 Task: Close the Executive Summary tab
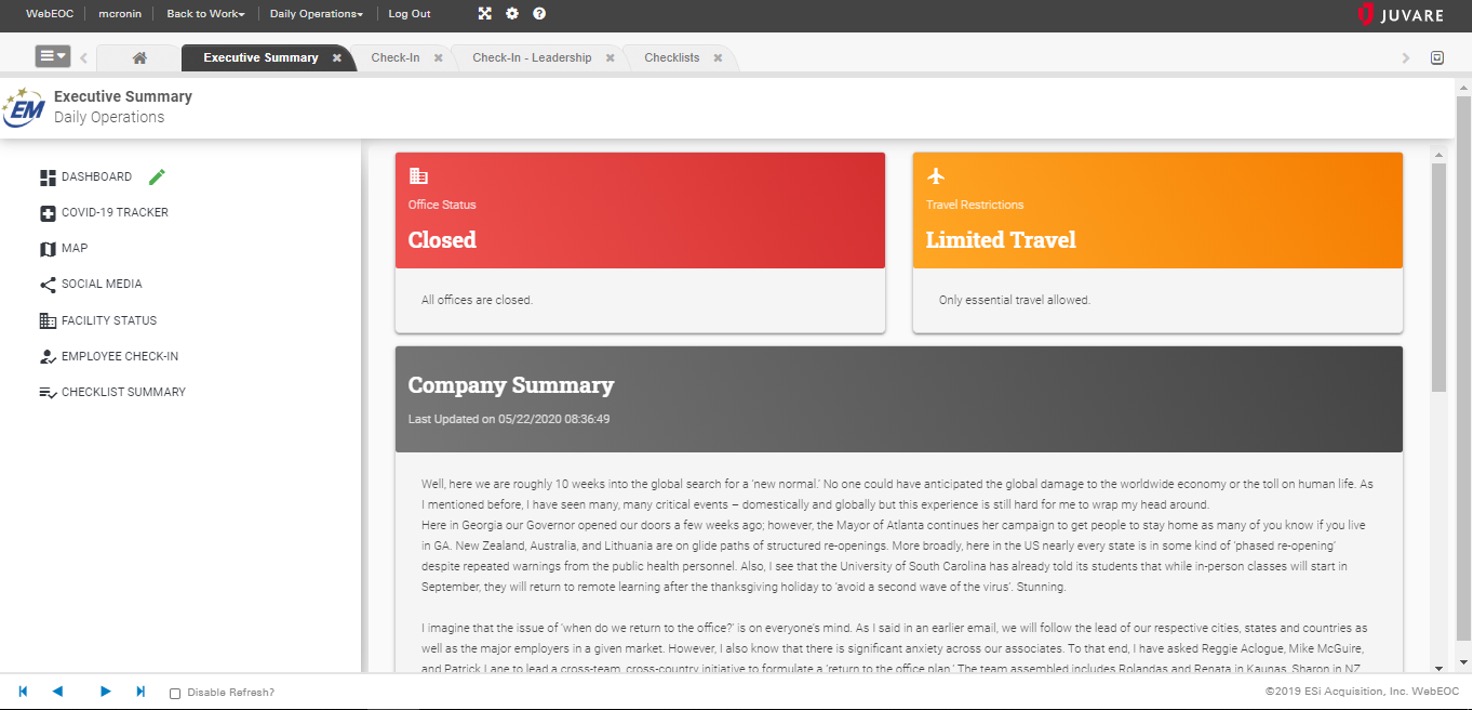tap(337, 58)
